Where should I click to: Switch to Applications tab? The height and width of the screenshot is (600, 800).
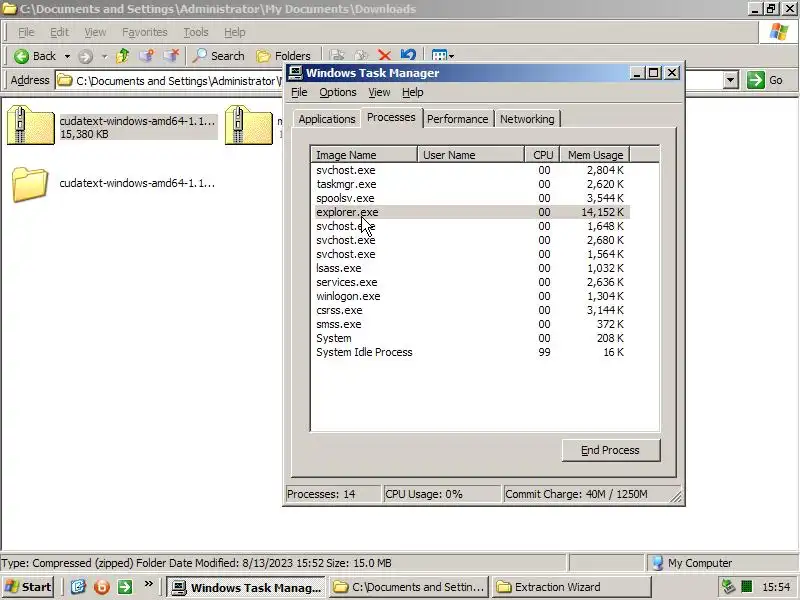point(327,119)
